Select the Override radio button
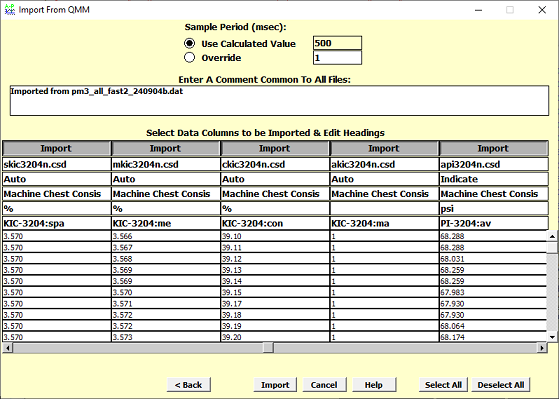Viewport: 559px width, 399px height. [x=189, y=57]
